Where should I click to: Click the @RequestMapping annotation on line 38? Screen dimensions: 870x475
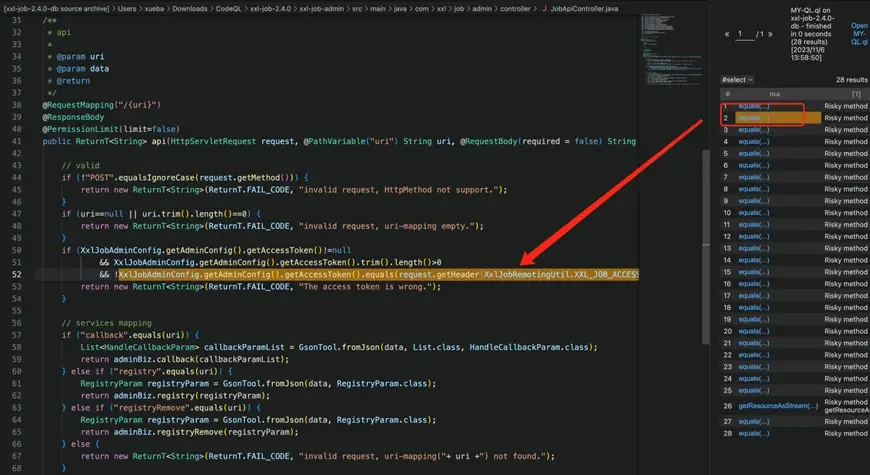click(x=102, y=105)
